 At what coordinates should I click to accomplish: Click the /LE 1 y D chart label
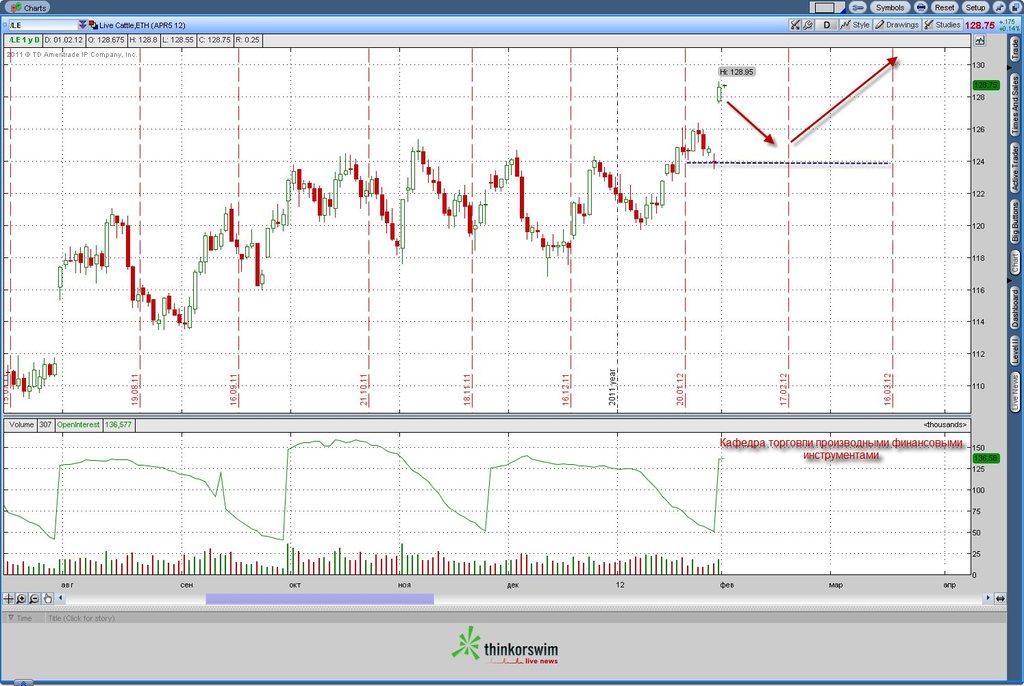pyautogui.click(x=24, y=40)
